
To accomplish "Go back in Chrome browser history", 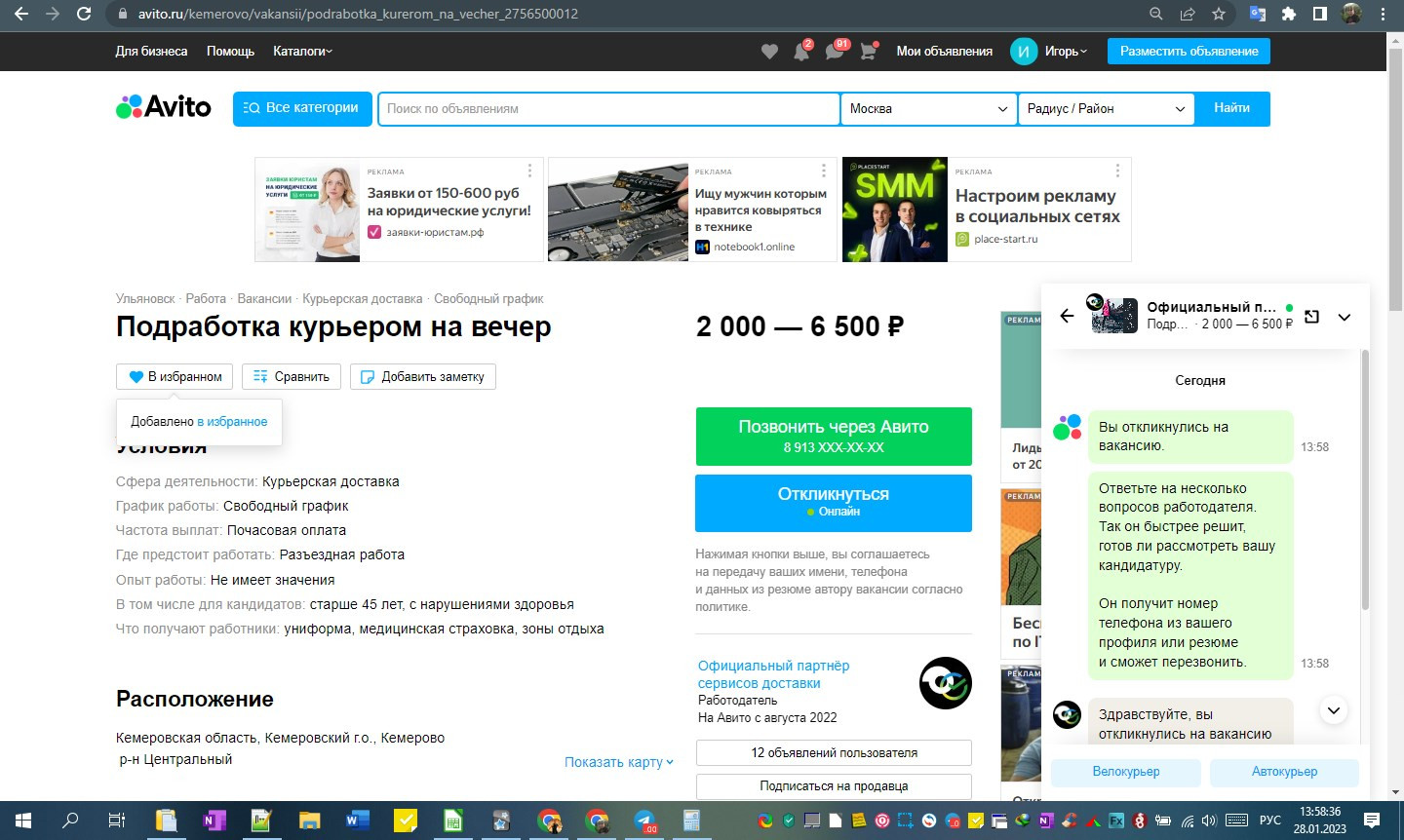I will tap(21, 15).
